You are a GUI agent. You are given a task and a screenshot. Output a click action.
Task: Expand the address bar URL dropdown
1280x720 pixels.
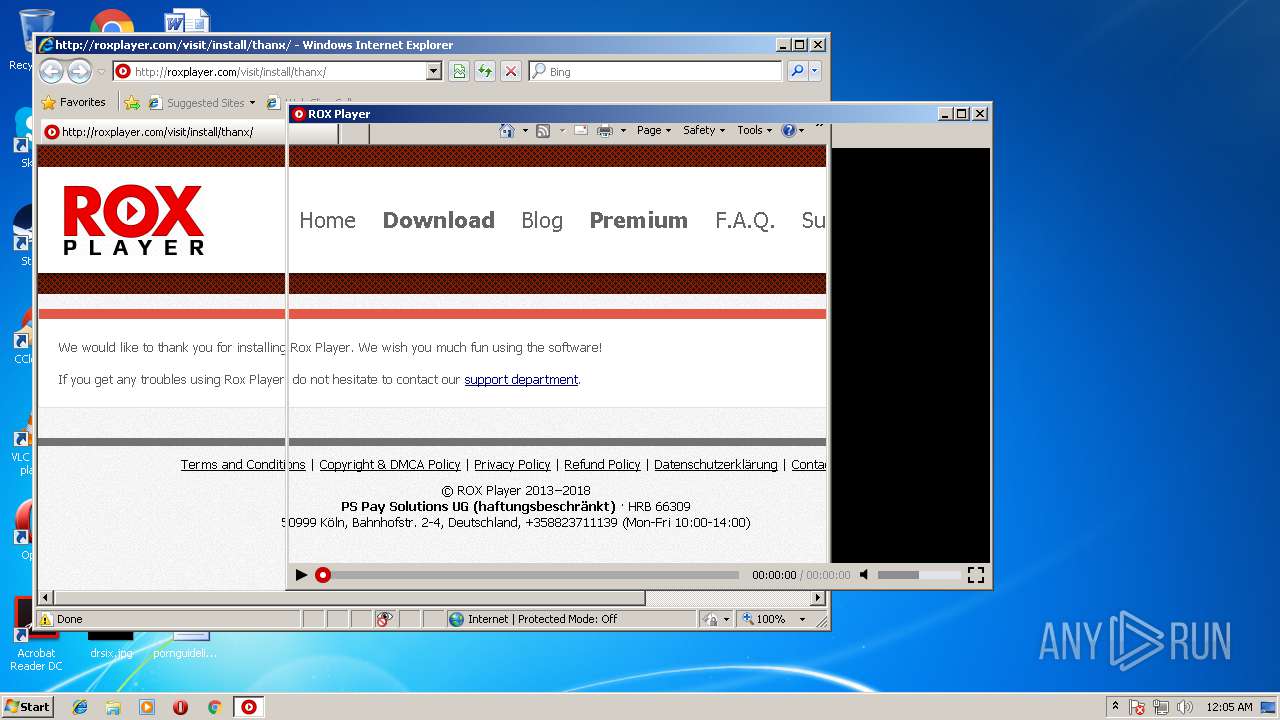[x=433, y=71]
